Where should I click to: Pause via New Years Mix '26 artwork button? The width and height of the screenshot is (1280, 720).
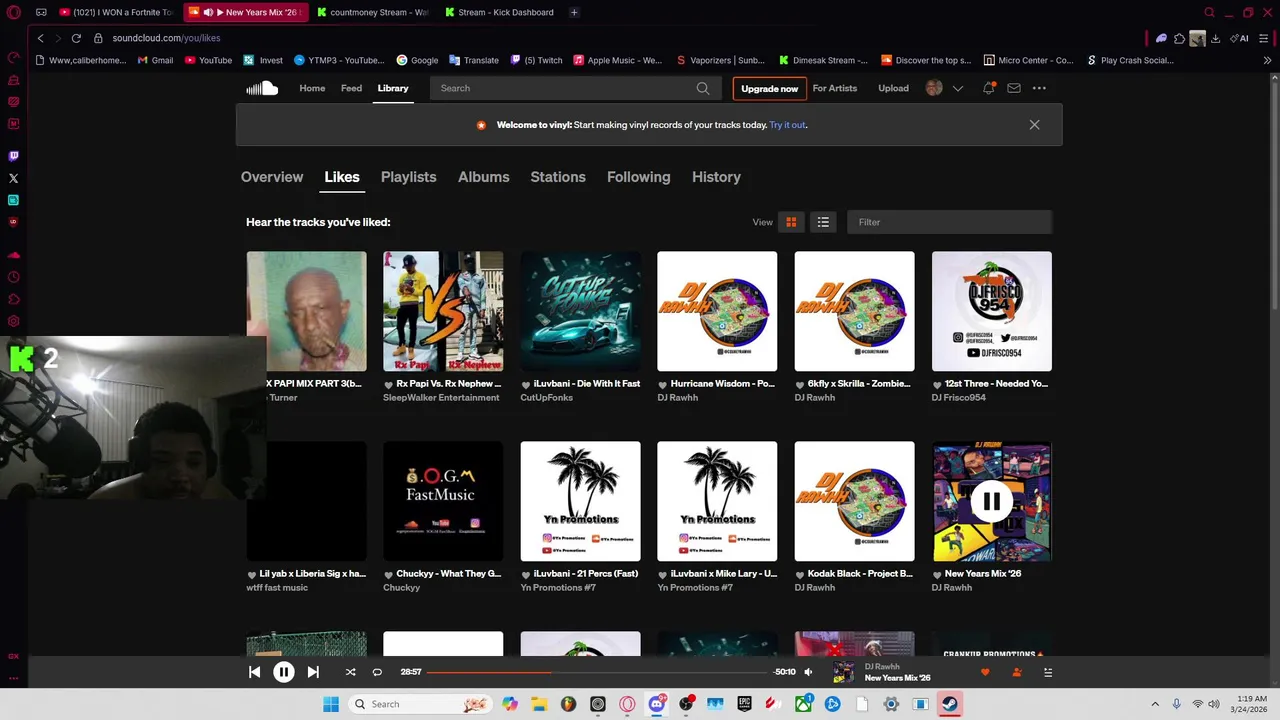pos(991,501)
